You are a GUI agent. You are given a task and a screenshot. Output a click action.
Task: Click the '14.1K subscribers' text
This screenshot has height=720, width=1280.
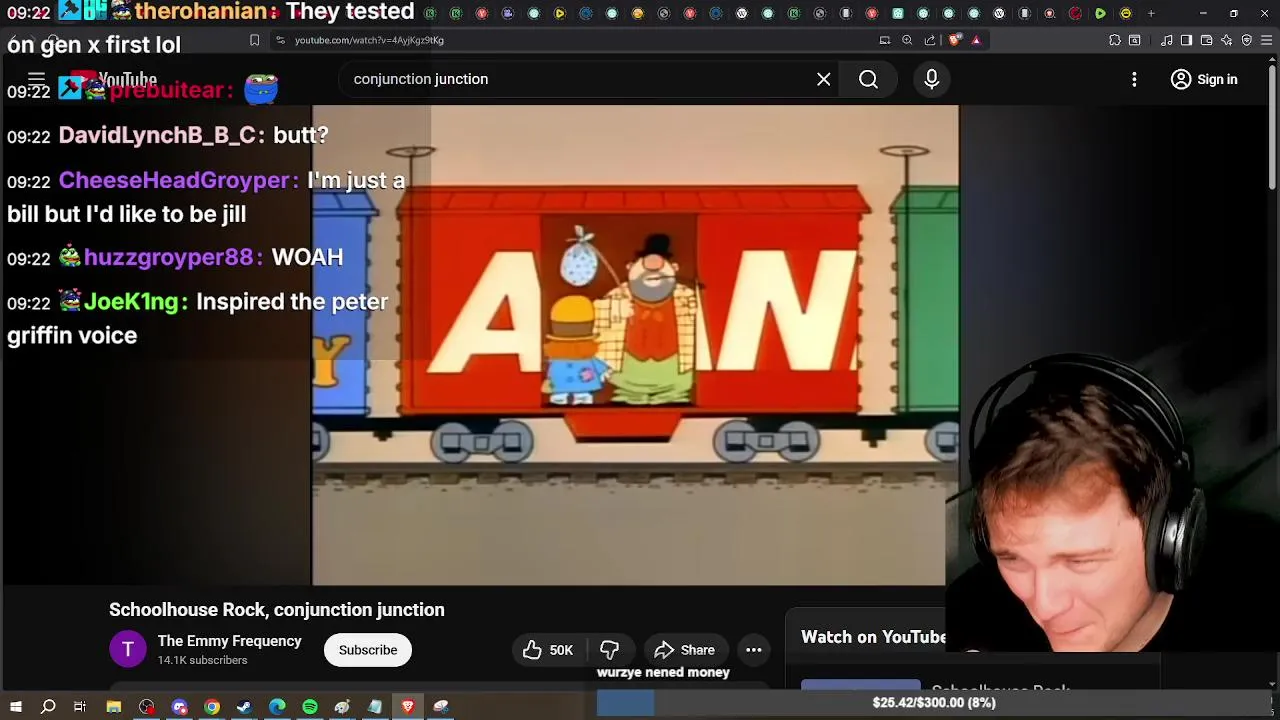(x=202, y=660)
